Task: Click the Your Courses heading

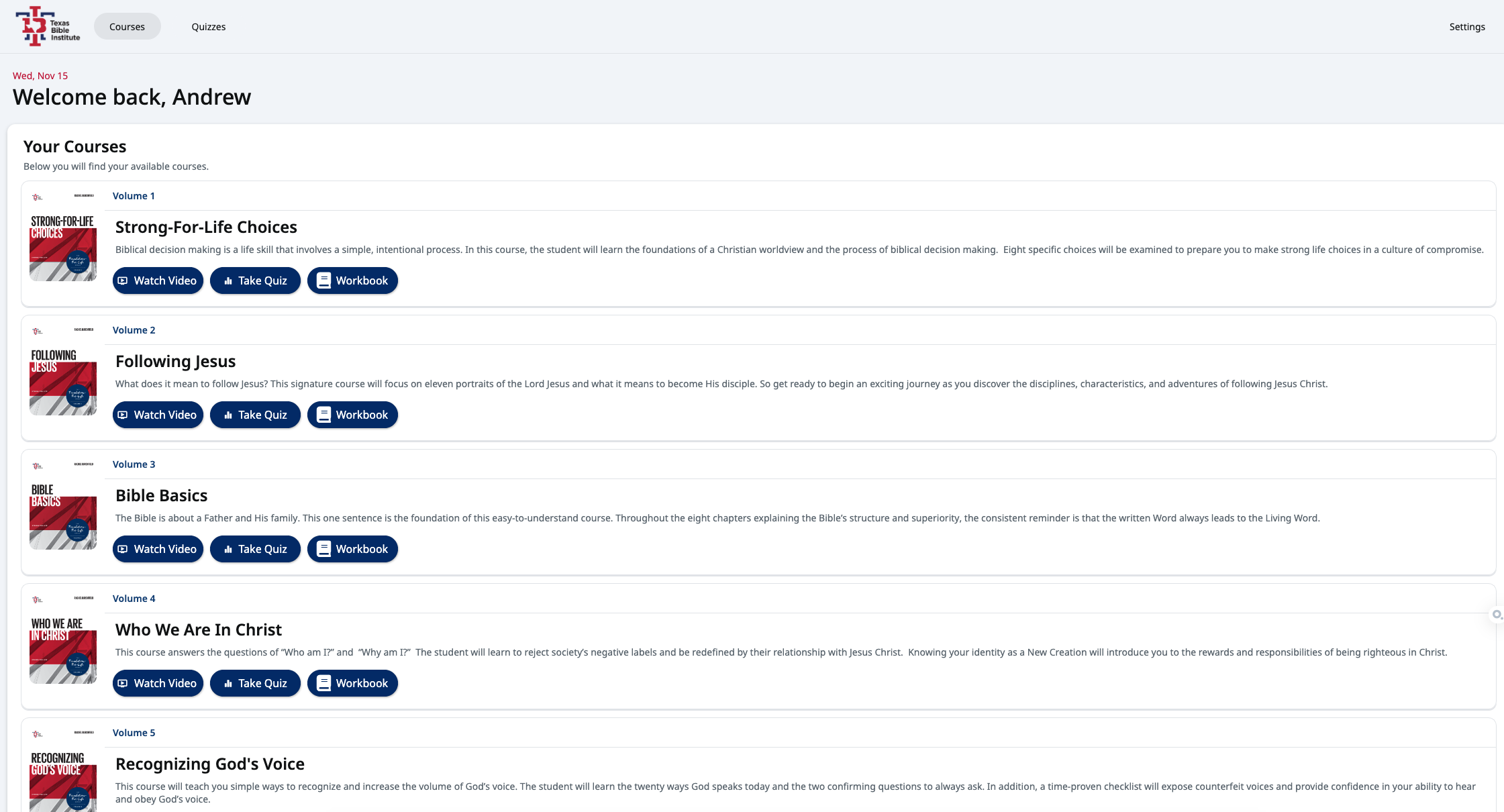Action: pyautogui.click(x=74, y=146)
